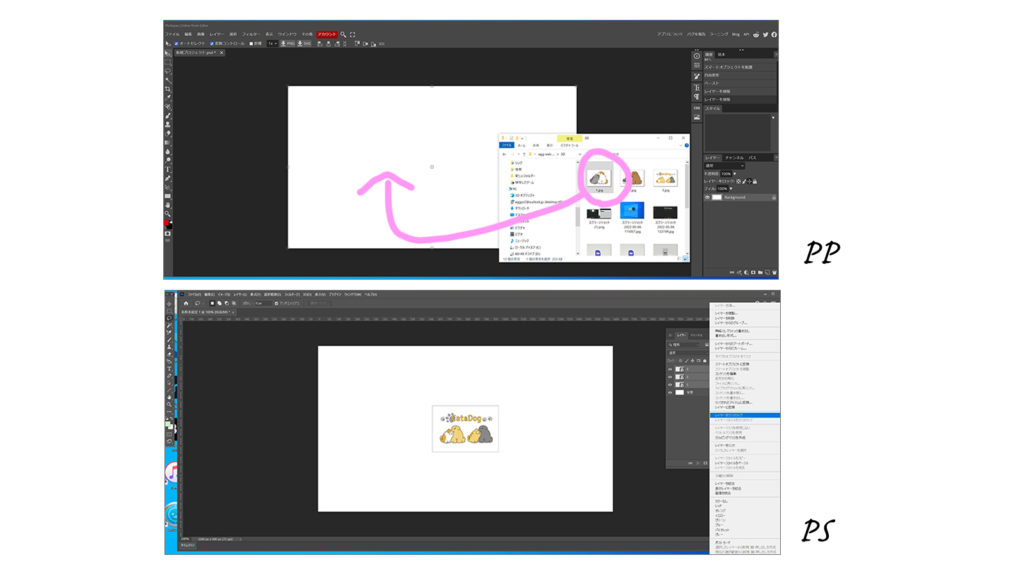Viewport: 1024px width, 576px height.
Task: Click the PNG export button in options bar
Action: click(x=288, y=43)
